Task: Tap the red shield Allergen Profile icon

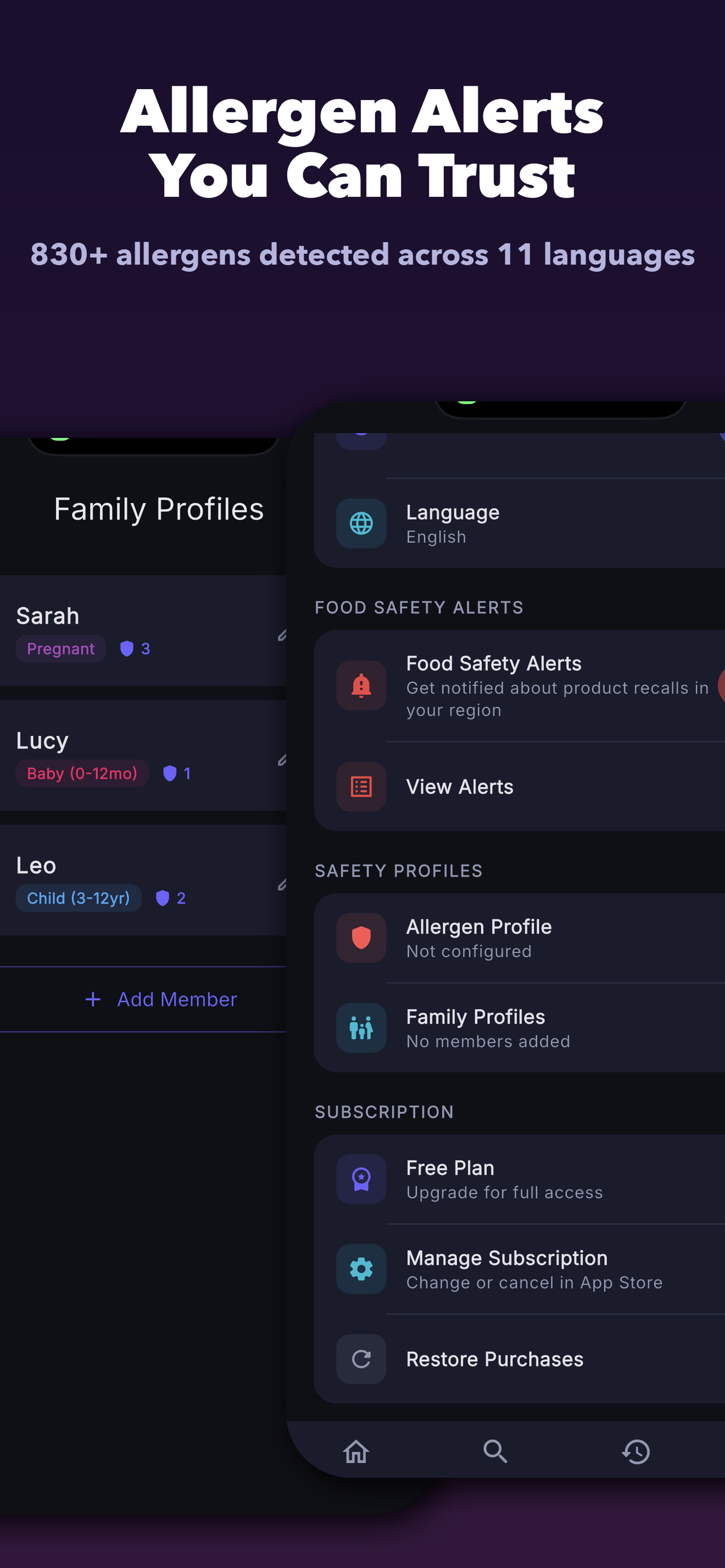Action: tap(361, 938)
